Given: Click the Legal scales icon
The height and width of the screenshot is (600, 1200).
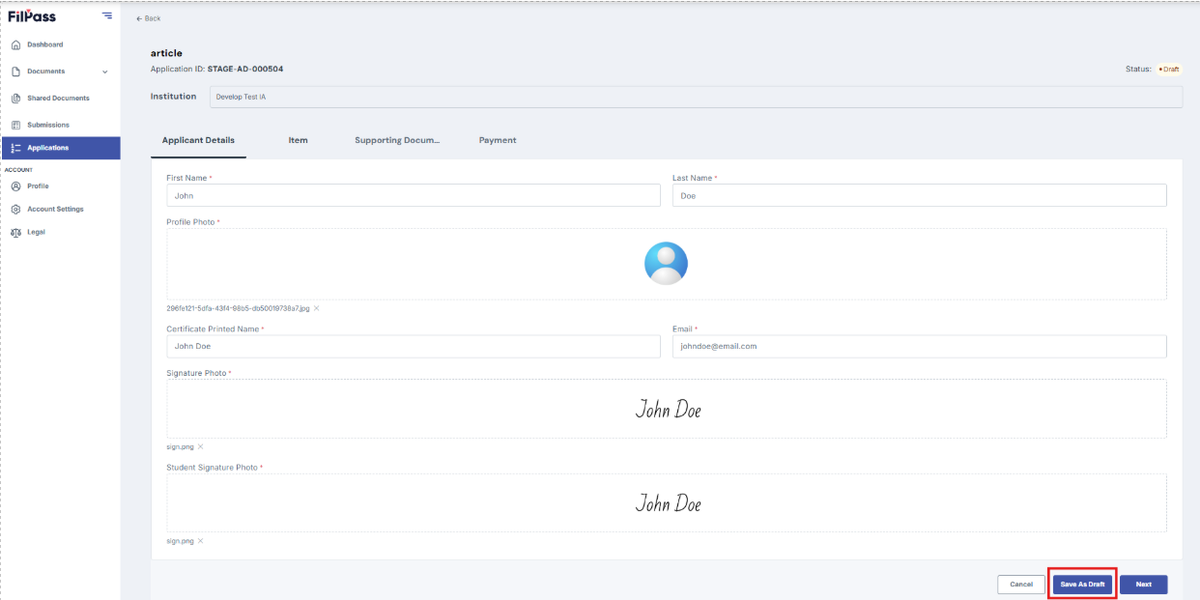Looking at the screenshot, I should click(16, 232).
